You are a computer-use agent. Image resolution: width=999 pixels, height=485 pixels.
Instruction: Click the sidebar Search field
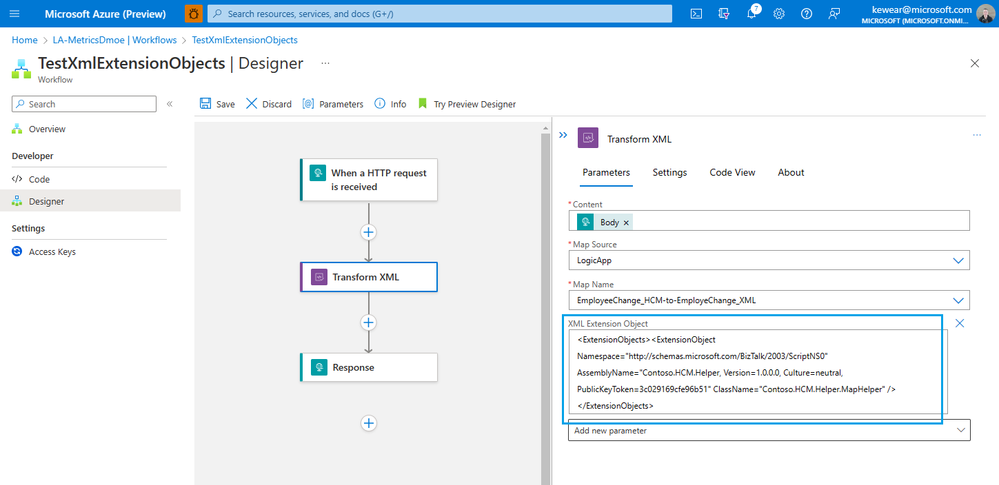click(x=84, y=104)
